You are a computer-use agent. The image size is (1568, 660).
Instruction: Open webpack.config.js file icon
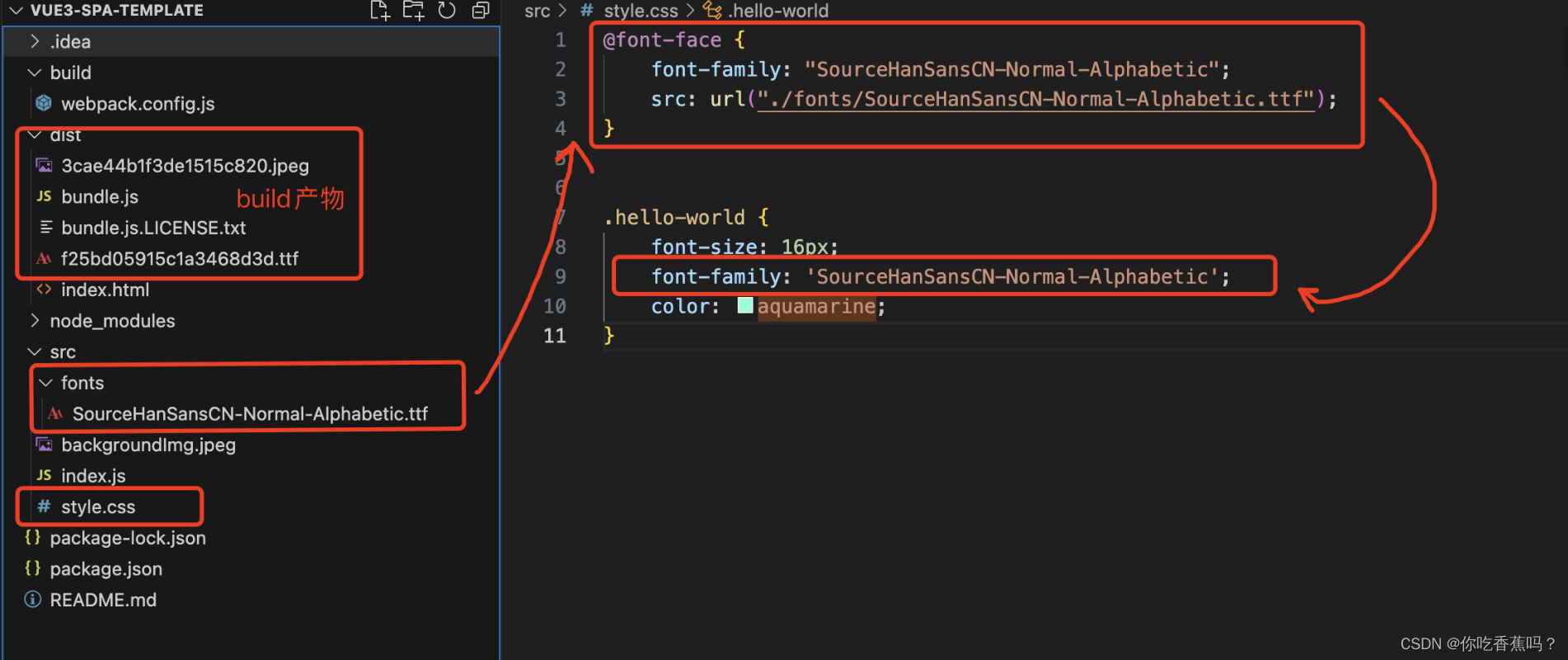point(44,103)
